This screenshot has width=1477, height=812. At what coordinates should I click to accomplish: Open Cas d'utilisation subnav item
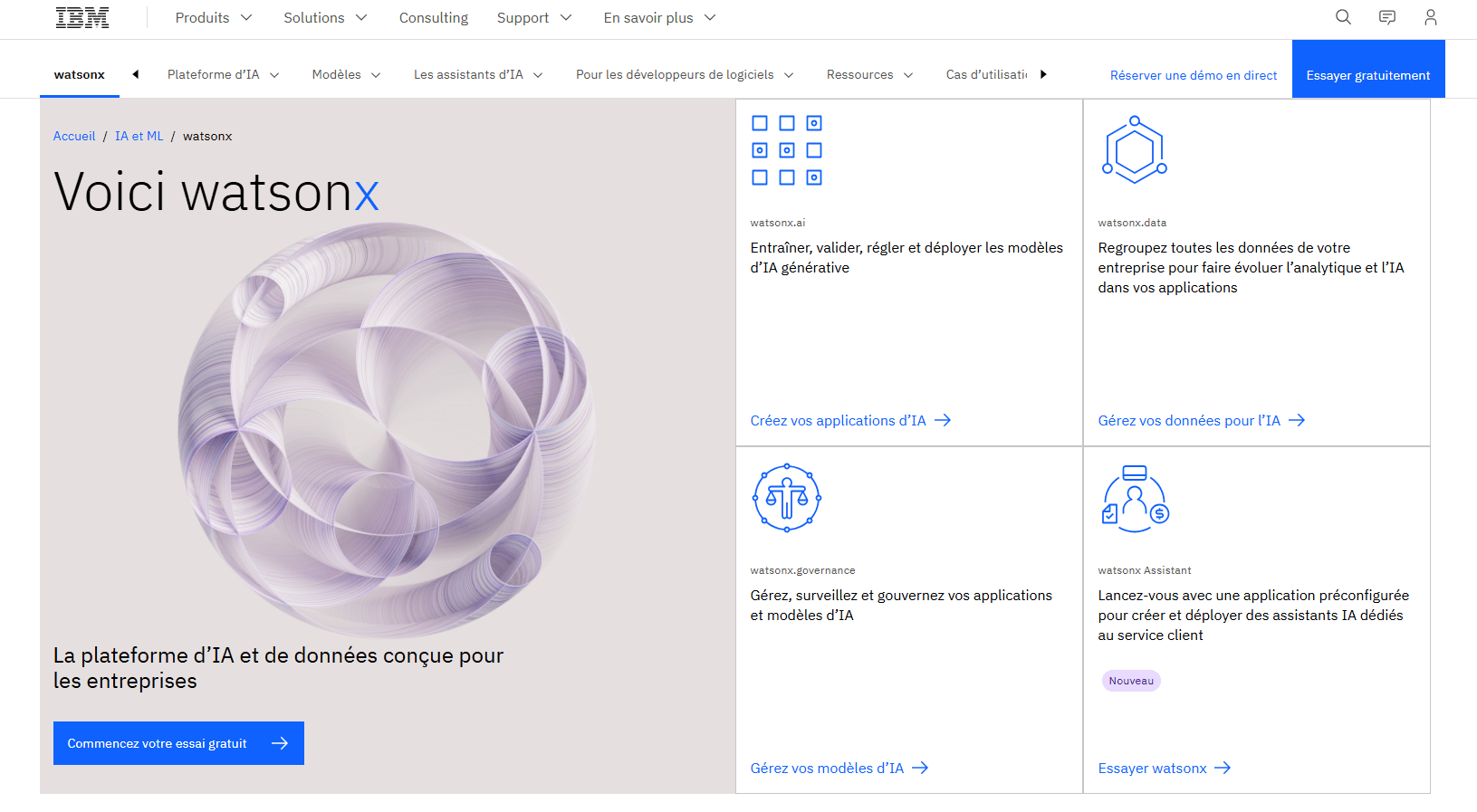coord(987,74)
